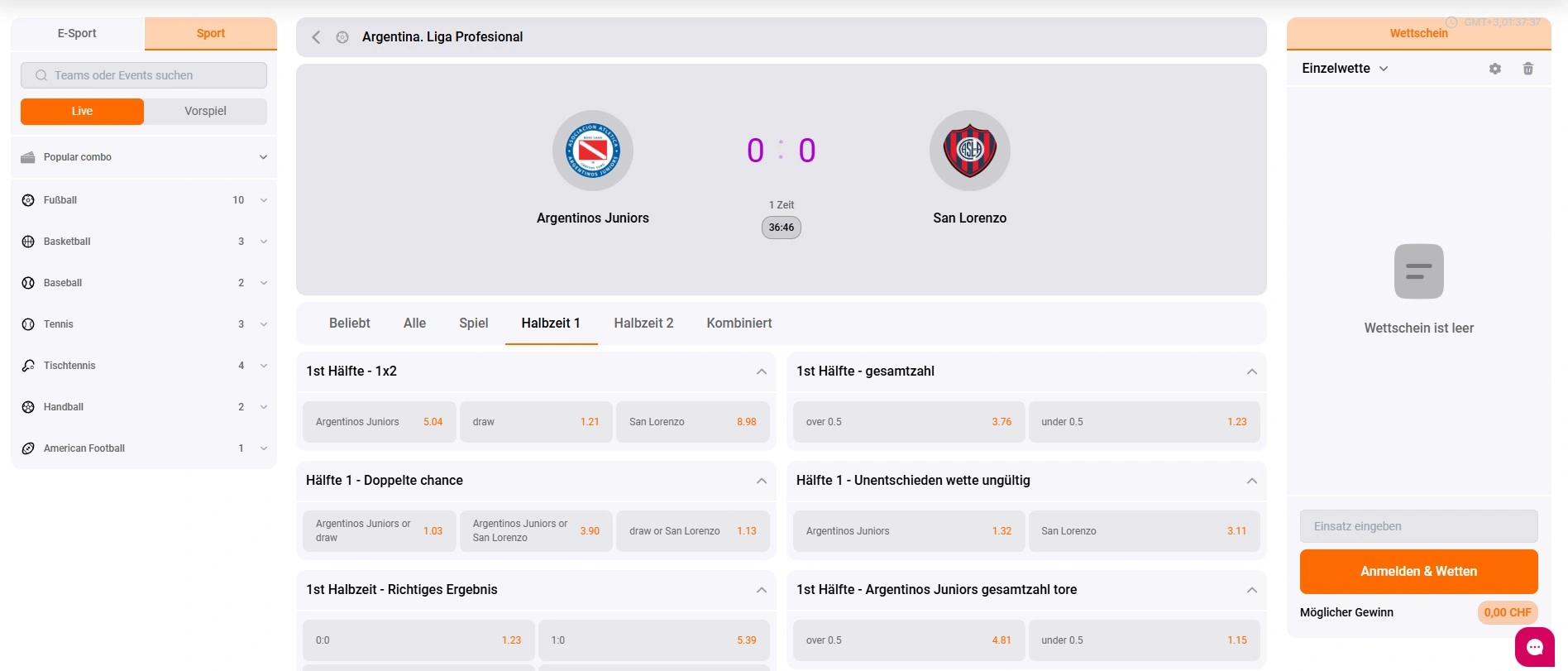Click the Einsatz eingeben stake field

[1418, 526]
